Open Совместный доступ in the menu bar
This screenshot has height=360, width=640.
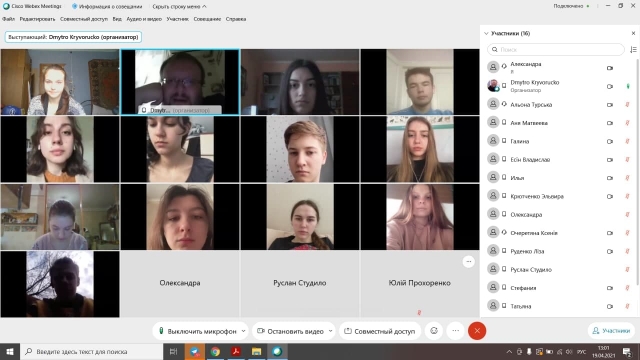click(x=84, y=19)
